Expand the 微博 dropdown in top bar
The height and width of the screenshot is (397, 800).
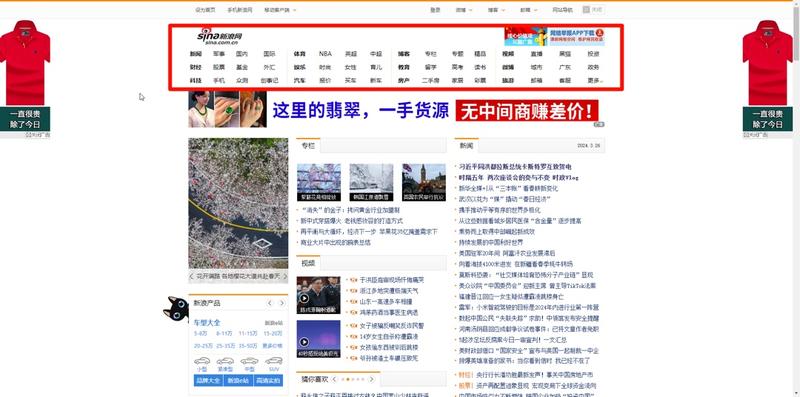point(464,10)
